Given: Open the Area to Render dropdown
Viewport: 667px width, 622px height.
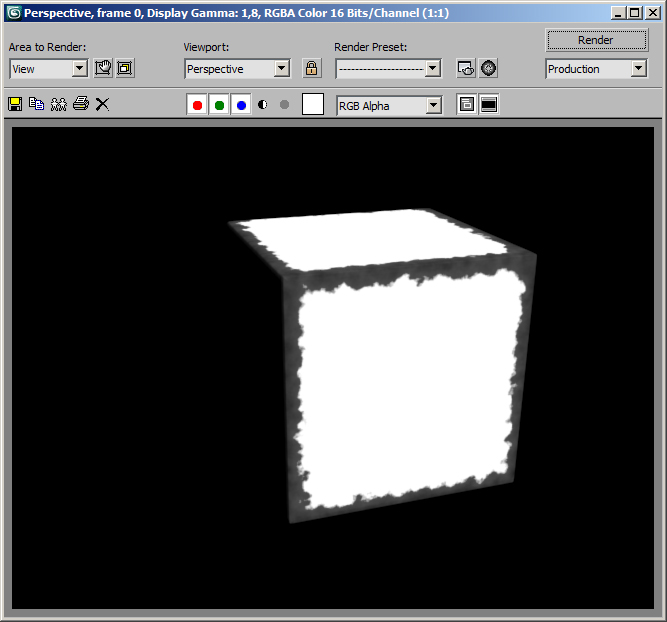Looking at the screenshot, I should point(48,68).
